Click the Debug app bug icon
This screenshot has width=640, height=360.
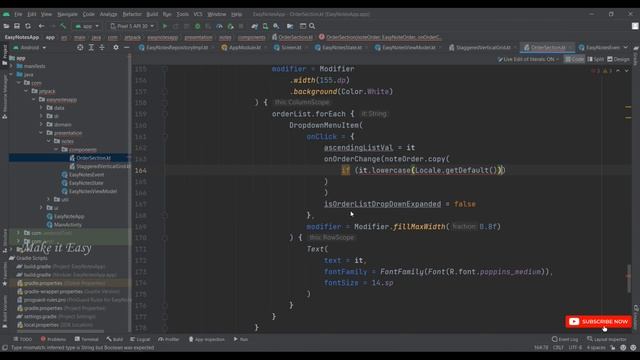point(198,26)
